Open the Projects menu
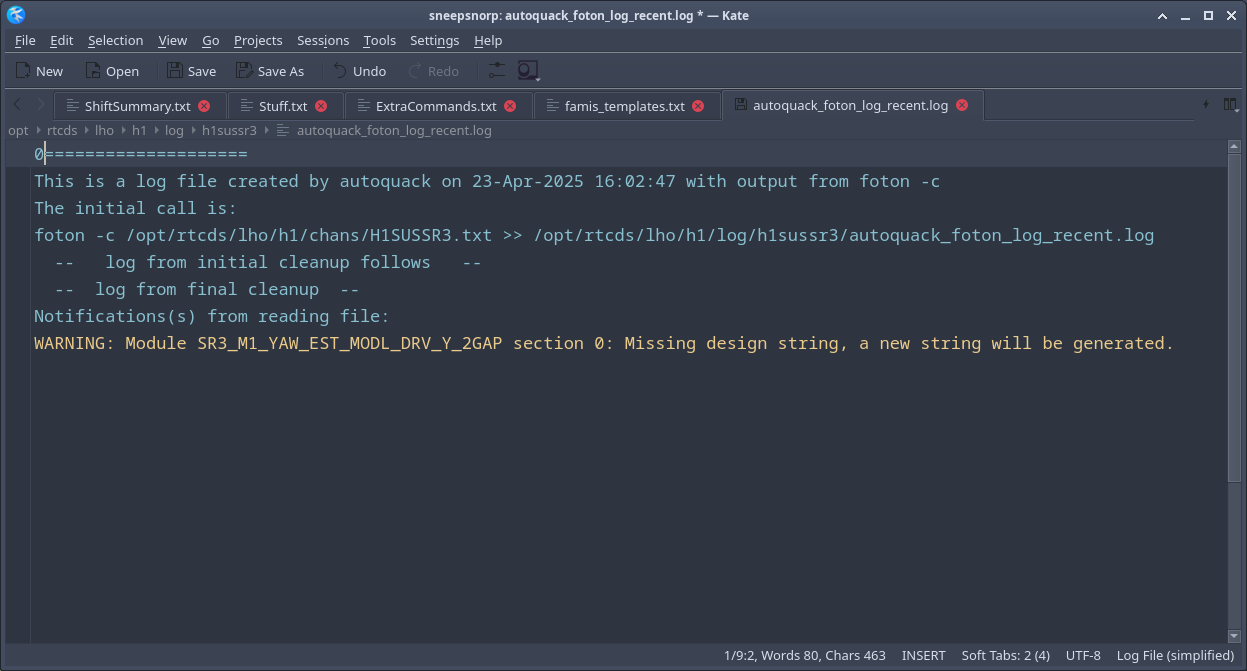The image size is (1247, 671). click(x=258, y=40)
